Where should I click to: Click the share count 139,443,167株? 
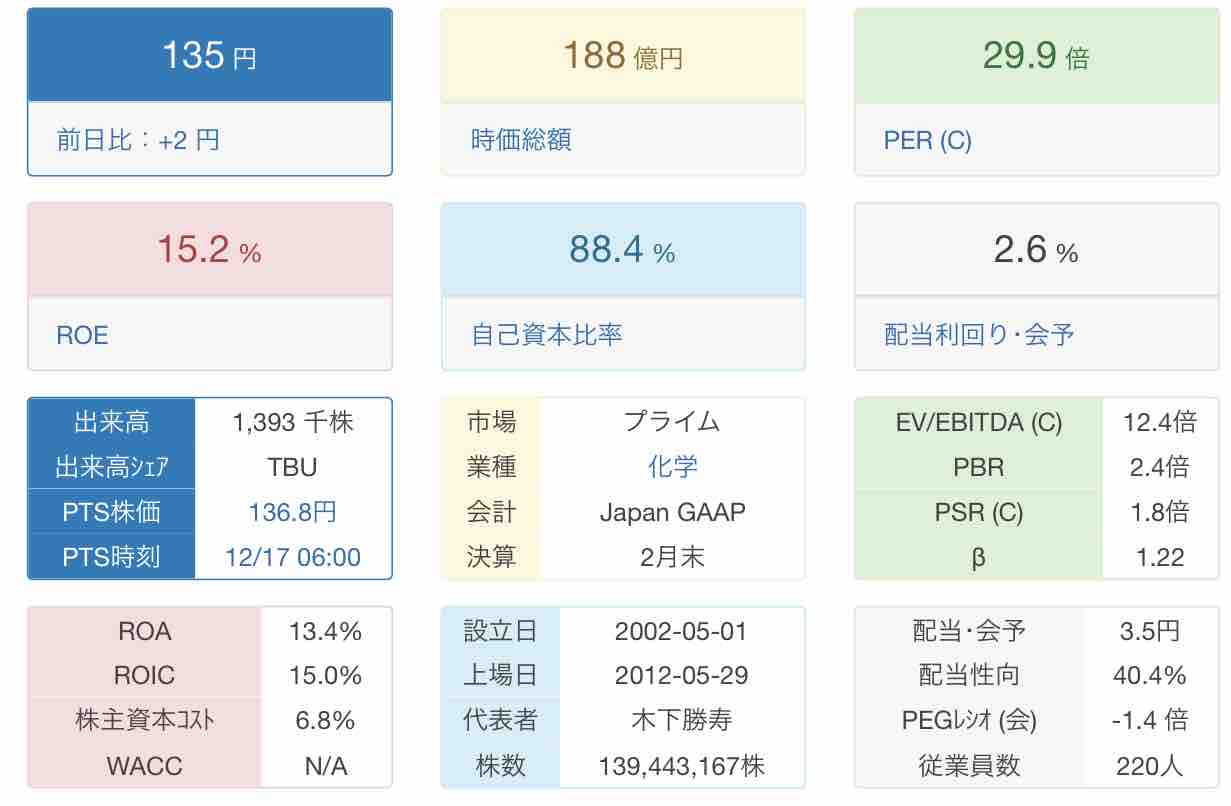click(x=681, y=767)
